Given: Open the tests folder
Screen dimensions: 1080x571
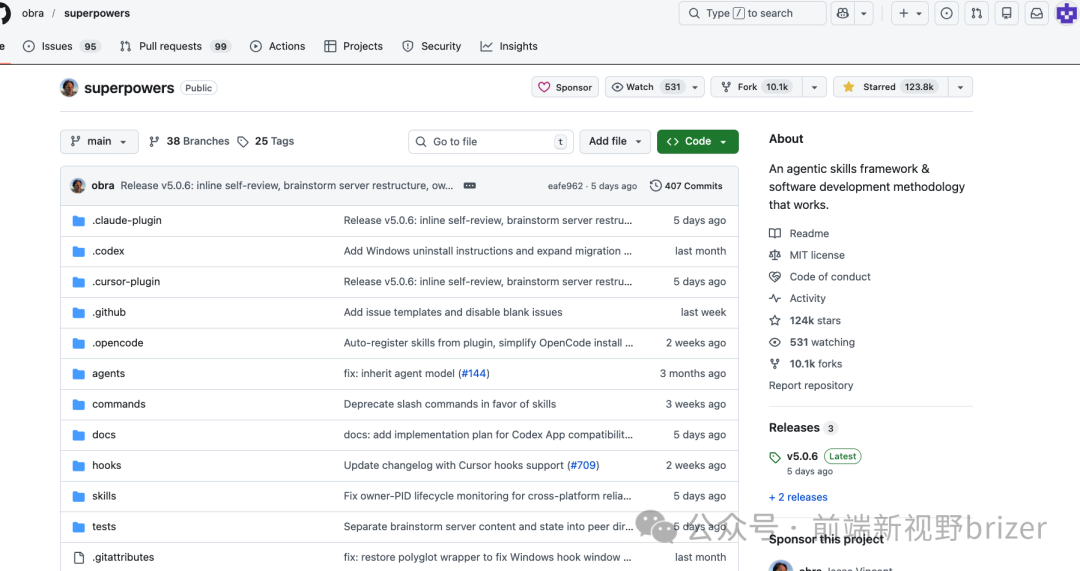Looking at the screenshot, I should (104, 527).
